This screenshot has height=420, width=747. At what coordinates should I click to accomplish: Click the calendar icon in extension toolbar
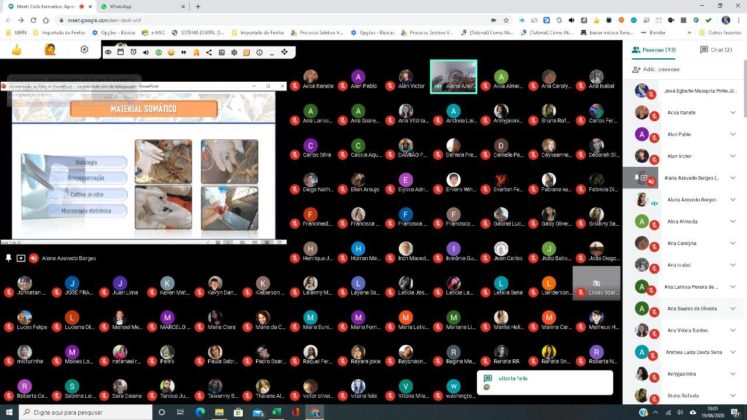pos(121,52)
